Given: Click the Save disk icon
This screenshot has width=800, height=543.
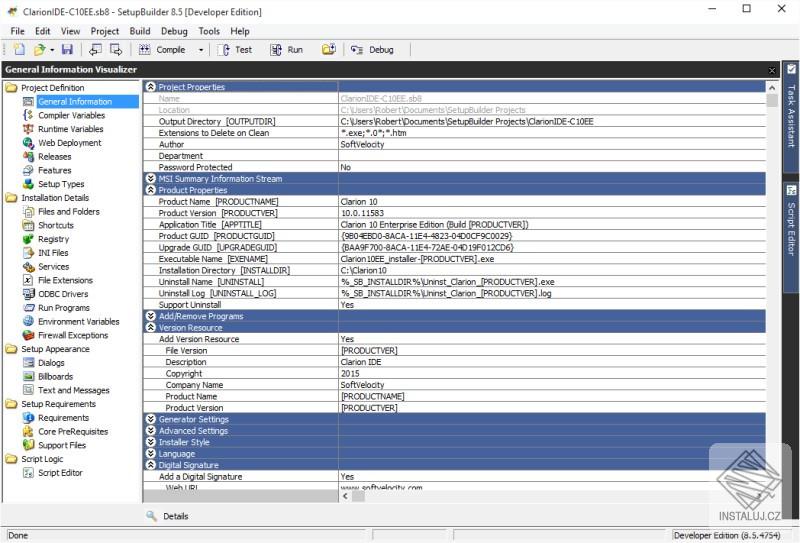Looking at the screenshot, I should coord(67,50).
